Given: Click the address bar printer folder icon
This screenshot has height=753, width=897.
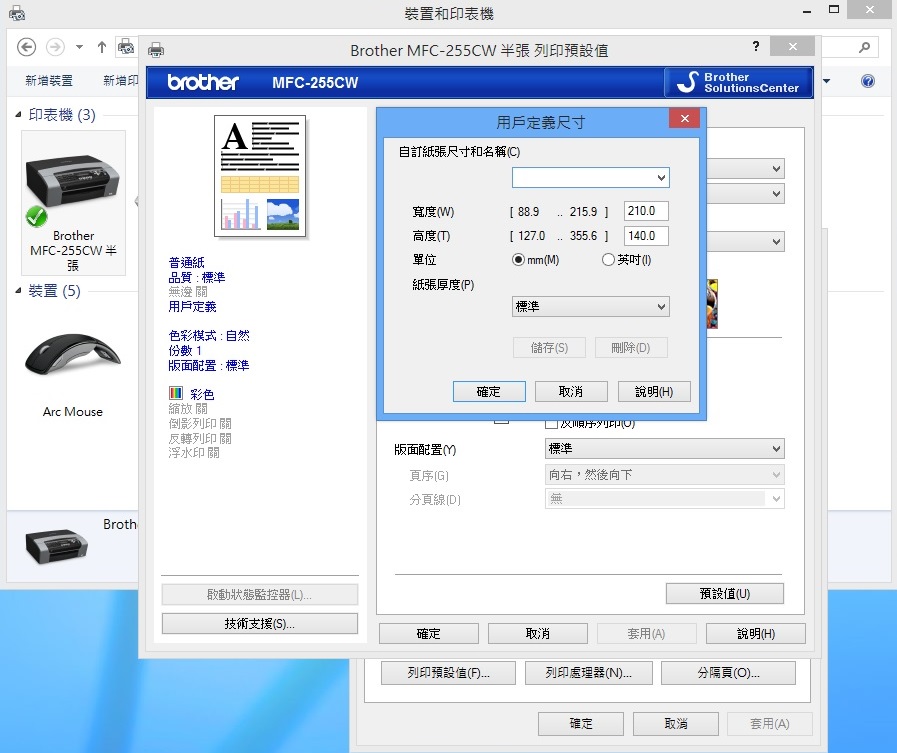Looking at the screenshot, I should tap(126, 47).
